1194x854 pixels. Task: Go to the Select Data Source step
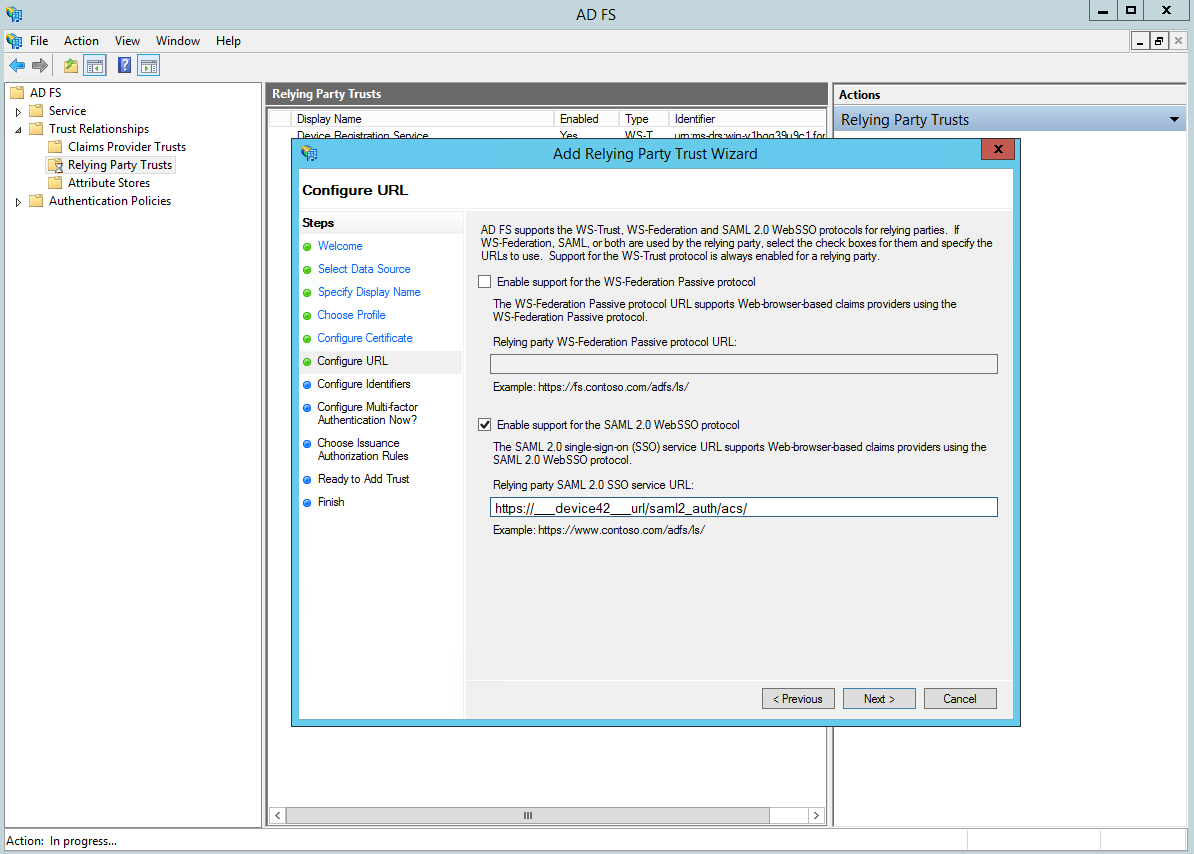364,269
